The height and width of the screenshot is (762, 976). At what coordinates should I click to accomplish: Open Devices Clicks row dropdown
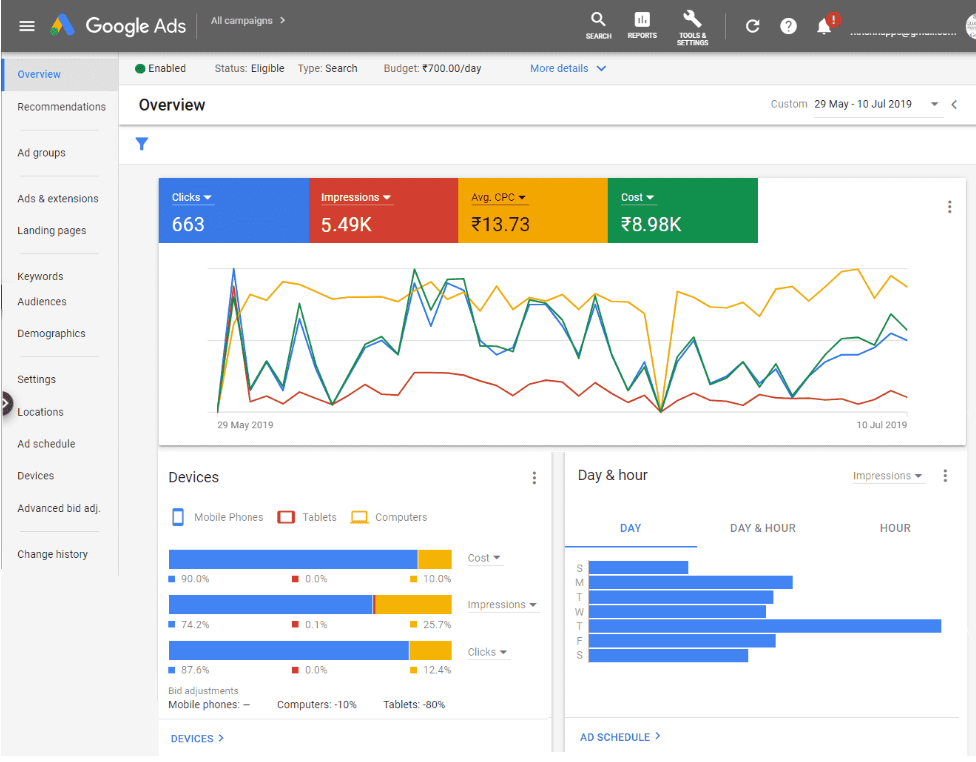click(x=487, y=652)
